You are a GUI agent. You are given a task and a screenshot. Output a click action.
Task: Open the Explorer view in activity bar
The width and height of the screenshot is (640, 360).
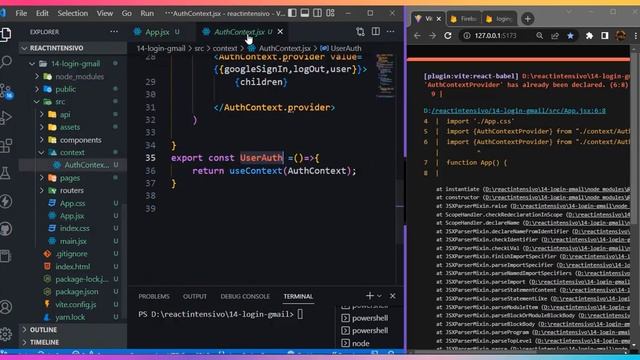tap(6, 34)
